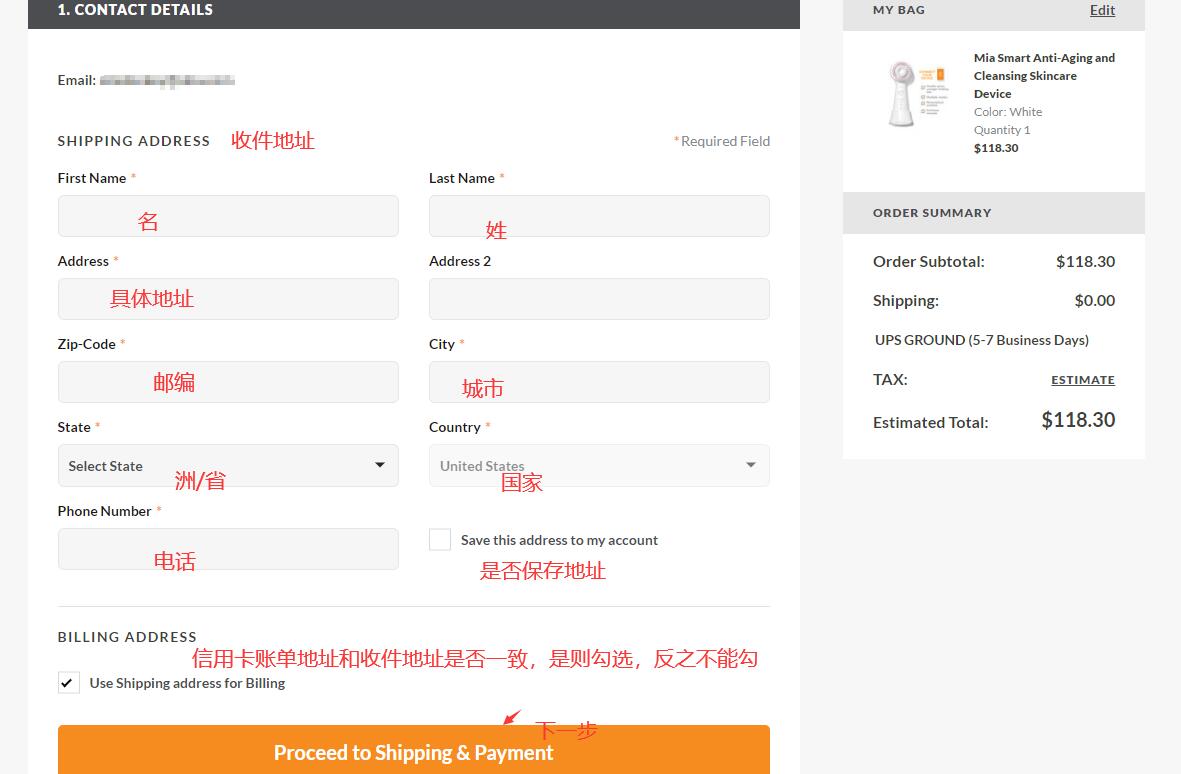This screenshot has height=774, width=1181.
Task: Enable Save this address to my account
Action: 440,540
